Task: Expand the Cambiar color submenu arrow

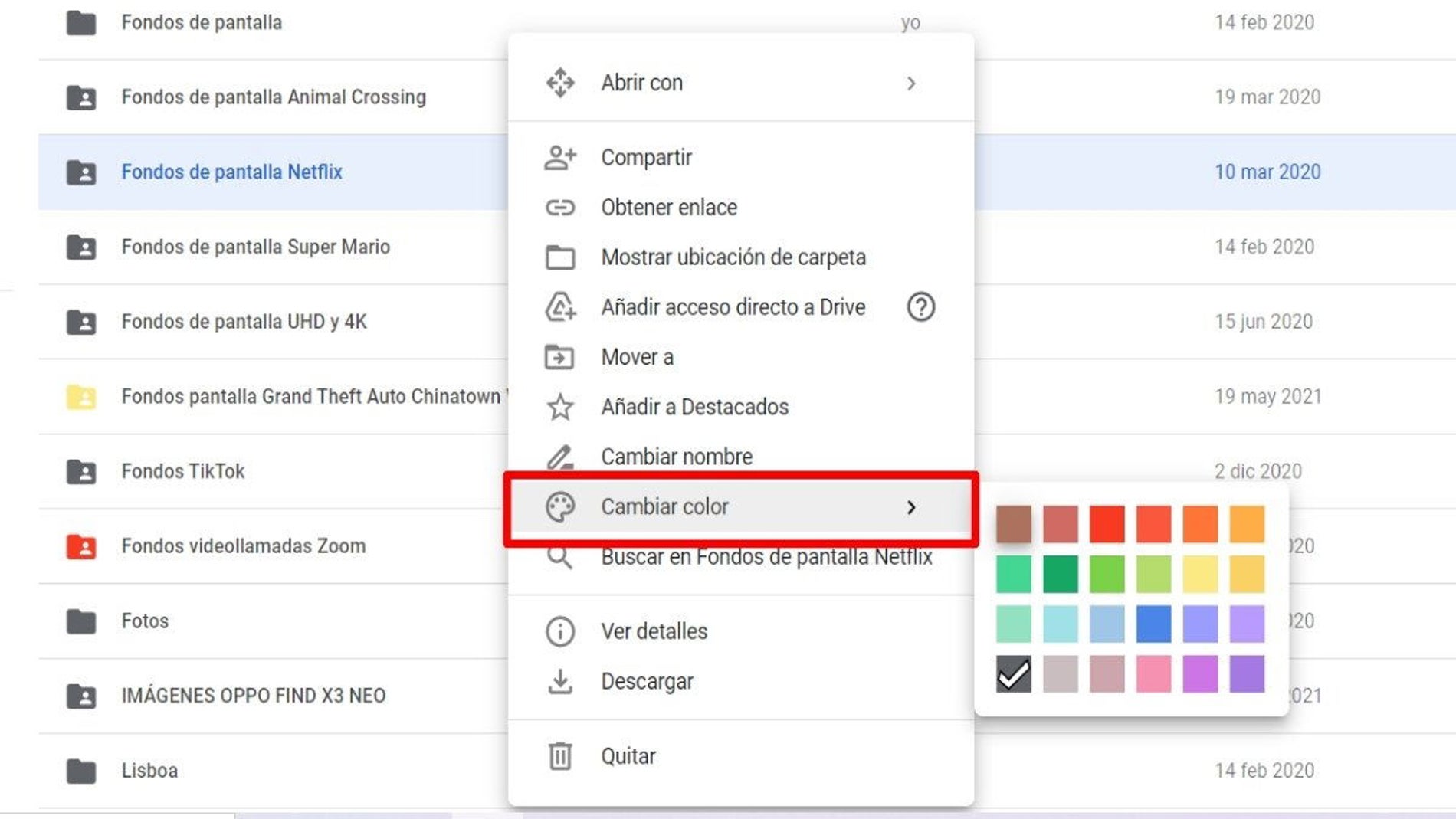Action: pos(910,507)
